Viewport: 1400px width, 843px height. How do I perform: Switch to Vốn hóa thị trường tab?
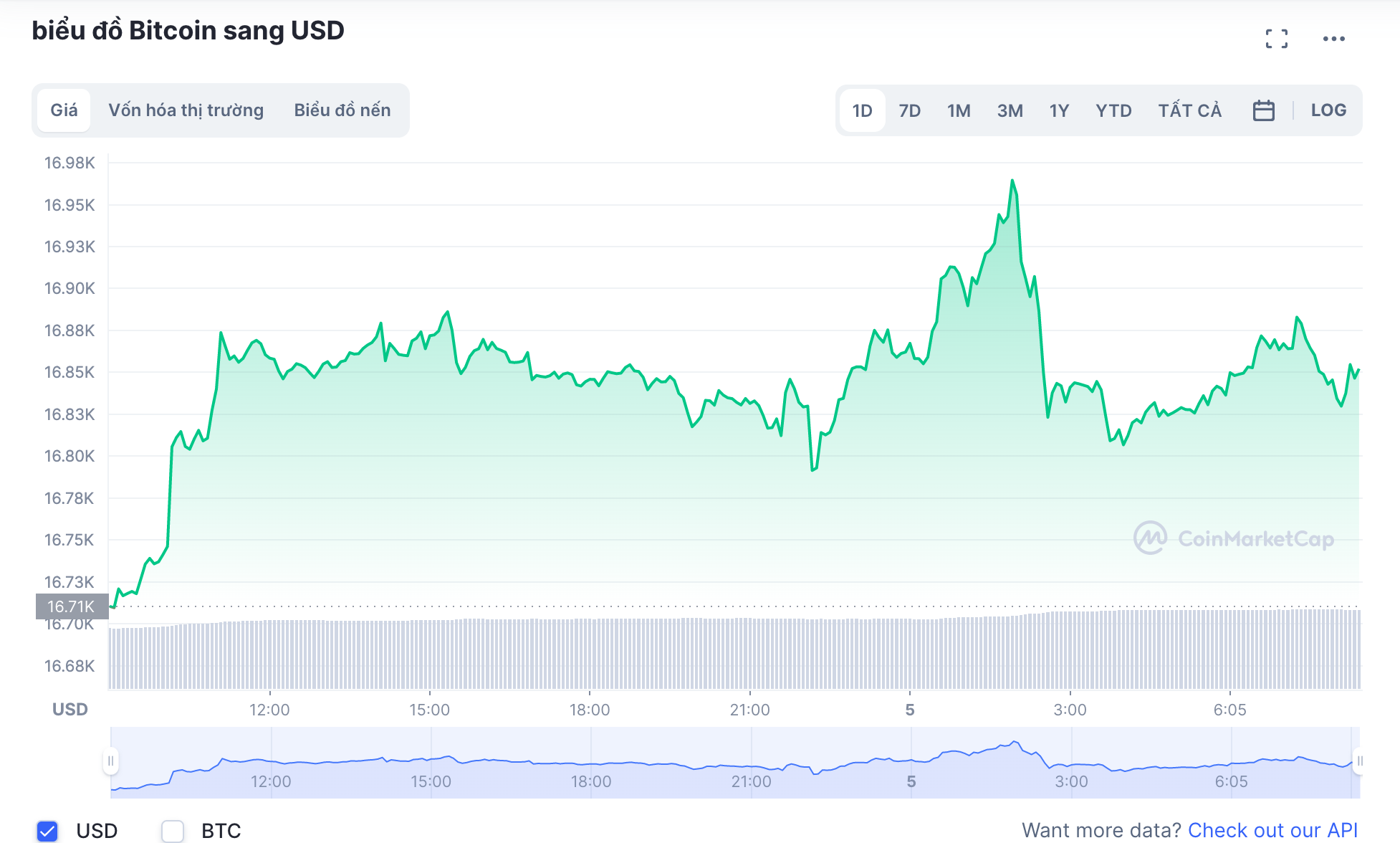(186, 110)
